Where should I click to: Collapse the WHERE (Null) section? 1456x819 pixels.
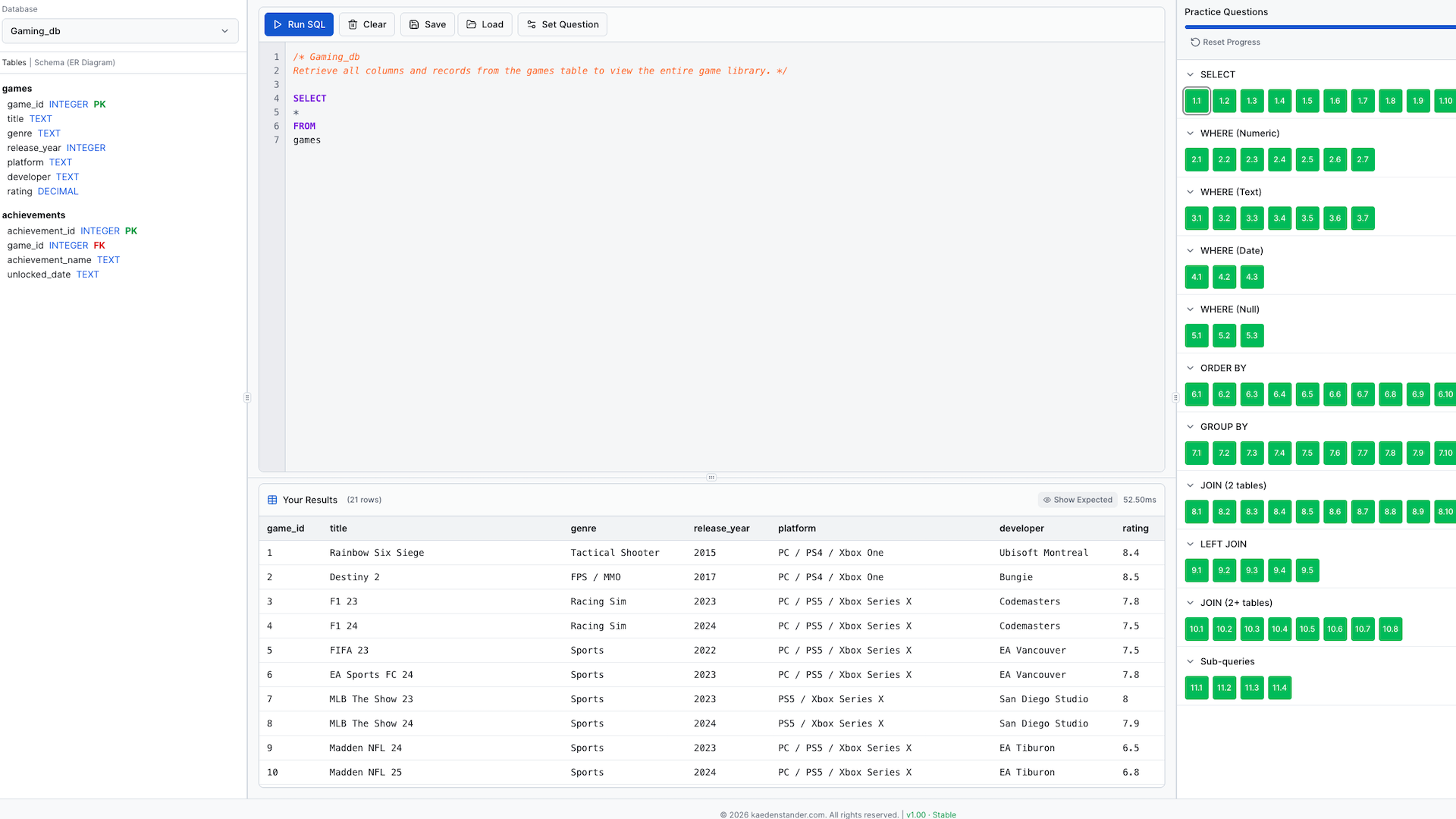pyautogui.click(x=1190, y=309)
